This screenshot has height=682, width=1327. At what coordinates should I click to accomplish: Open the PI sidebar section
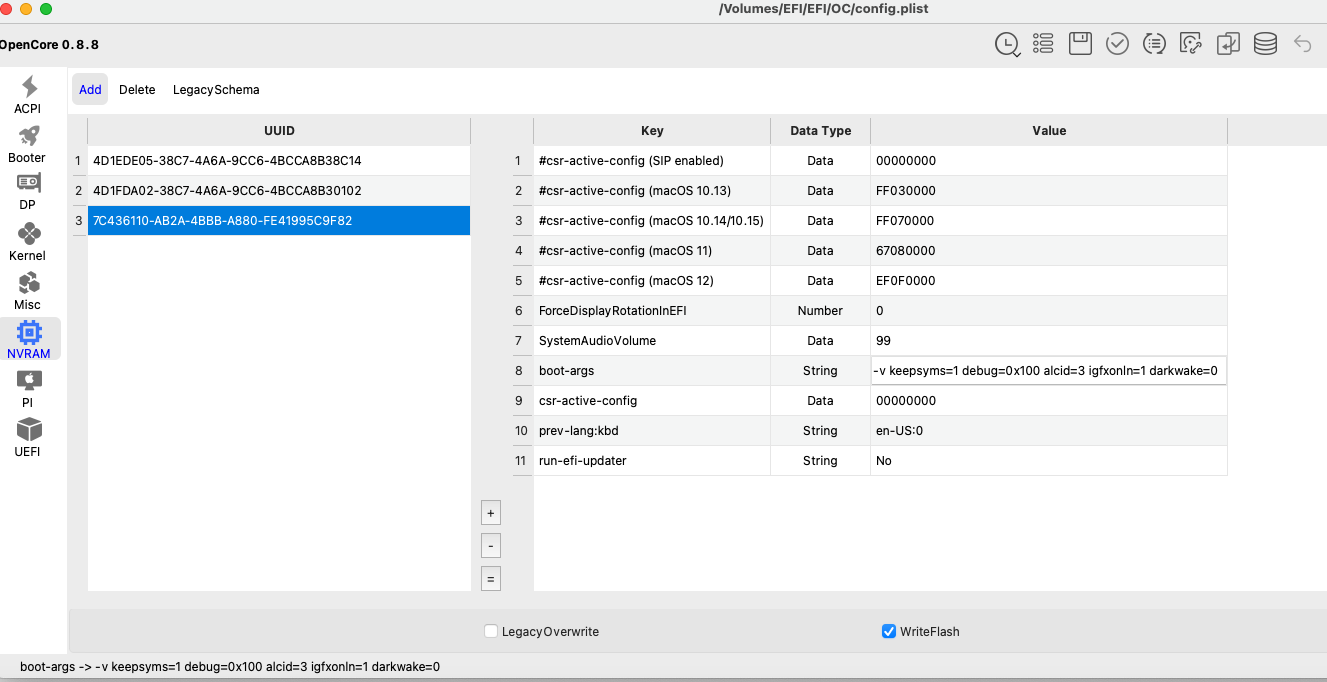pos(28,388)
